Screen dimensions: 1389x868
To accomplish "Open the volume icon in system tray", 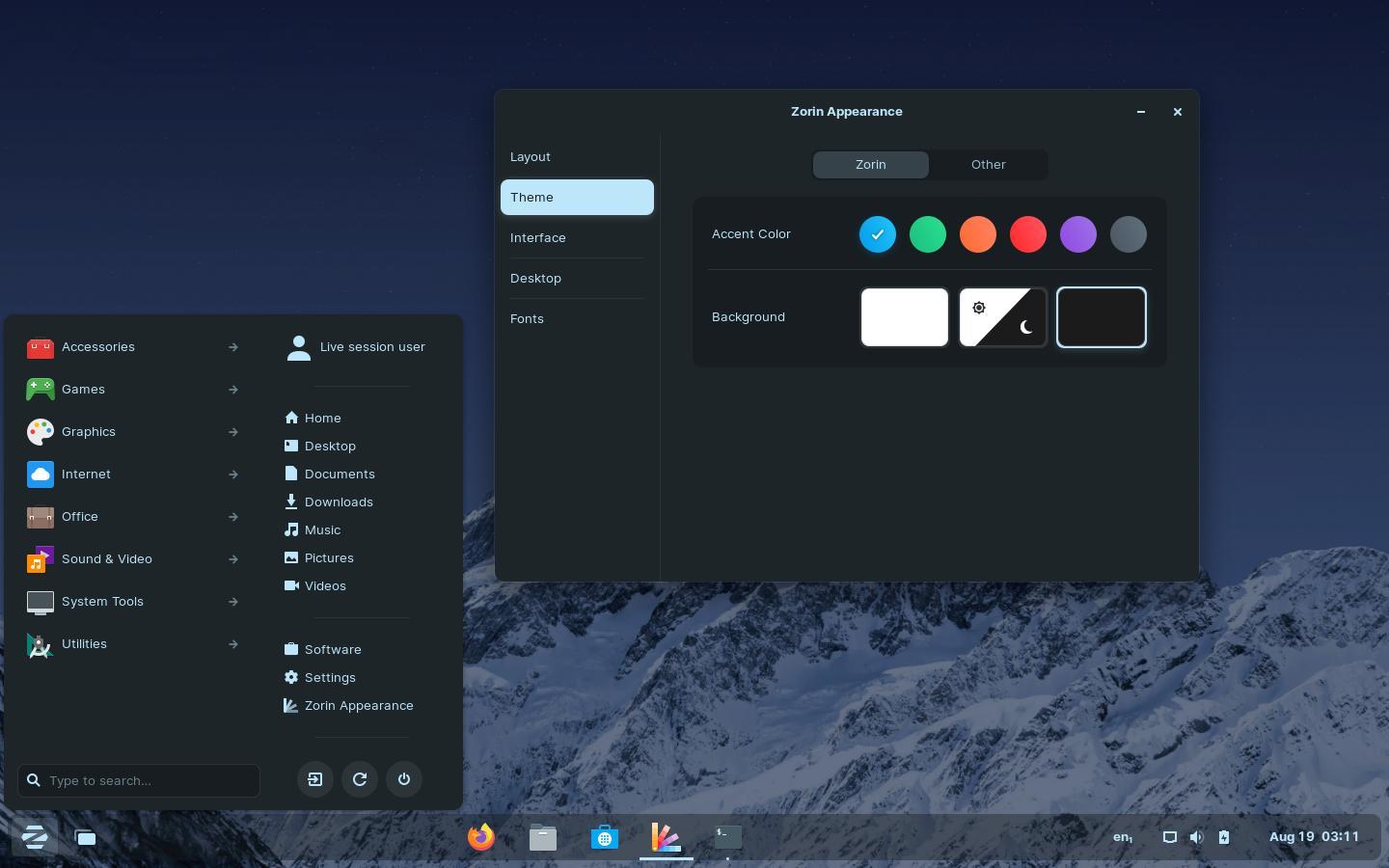I will [x=1197, y=837].
